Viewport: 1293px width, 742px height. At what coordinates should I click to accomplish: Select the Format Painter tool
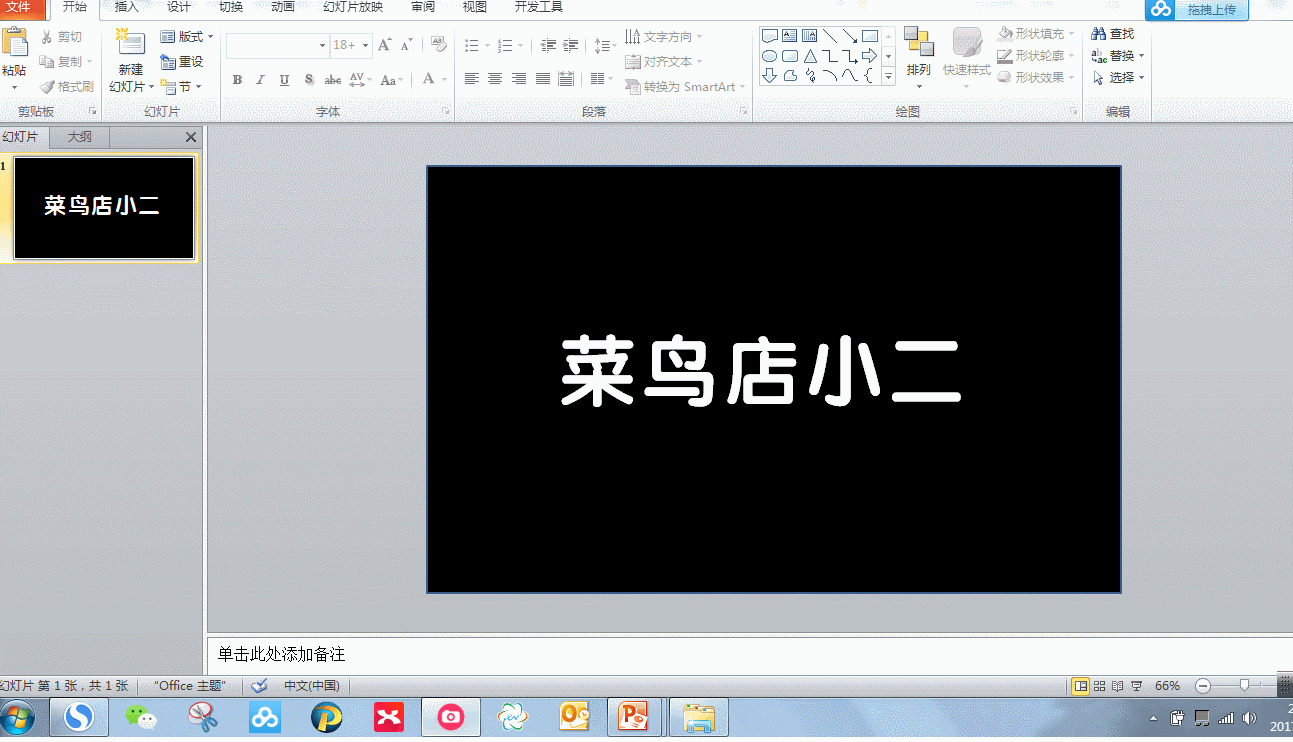(x=65, y=85)
